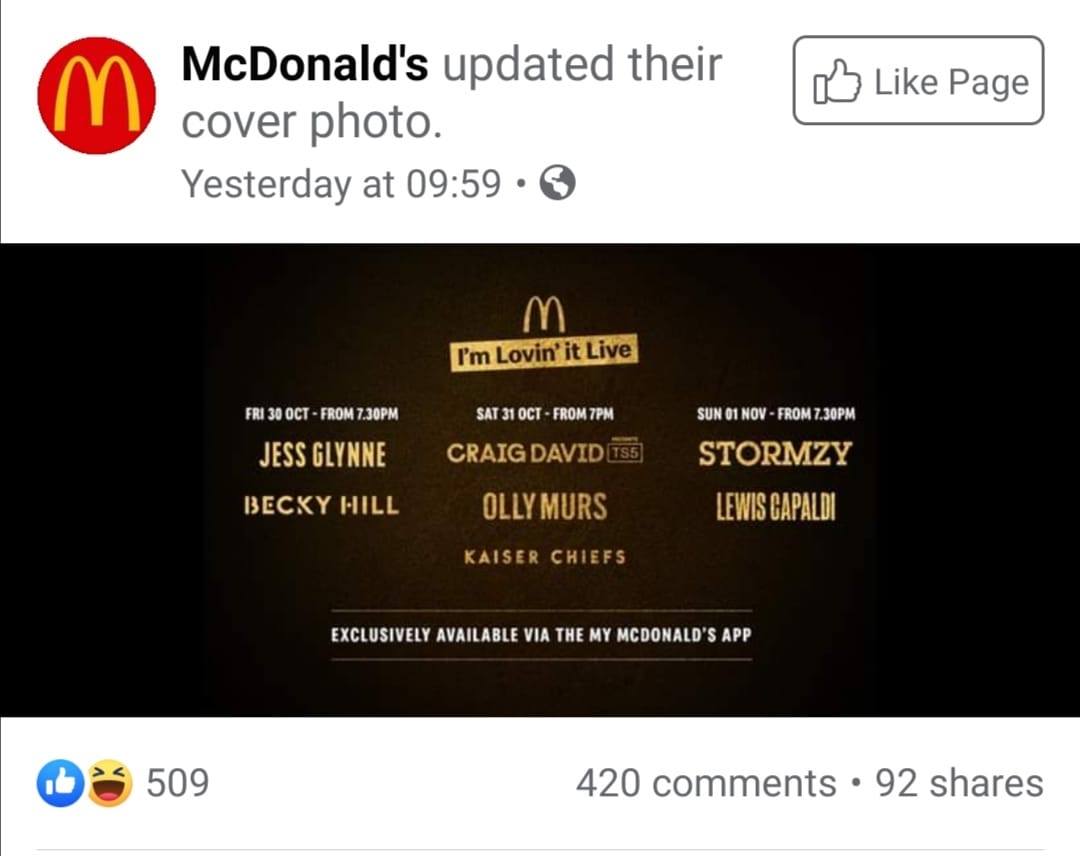Open the 420 comments link
This screenshot has height=856, width=1080.
tap(706, 783)
